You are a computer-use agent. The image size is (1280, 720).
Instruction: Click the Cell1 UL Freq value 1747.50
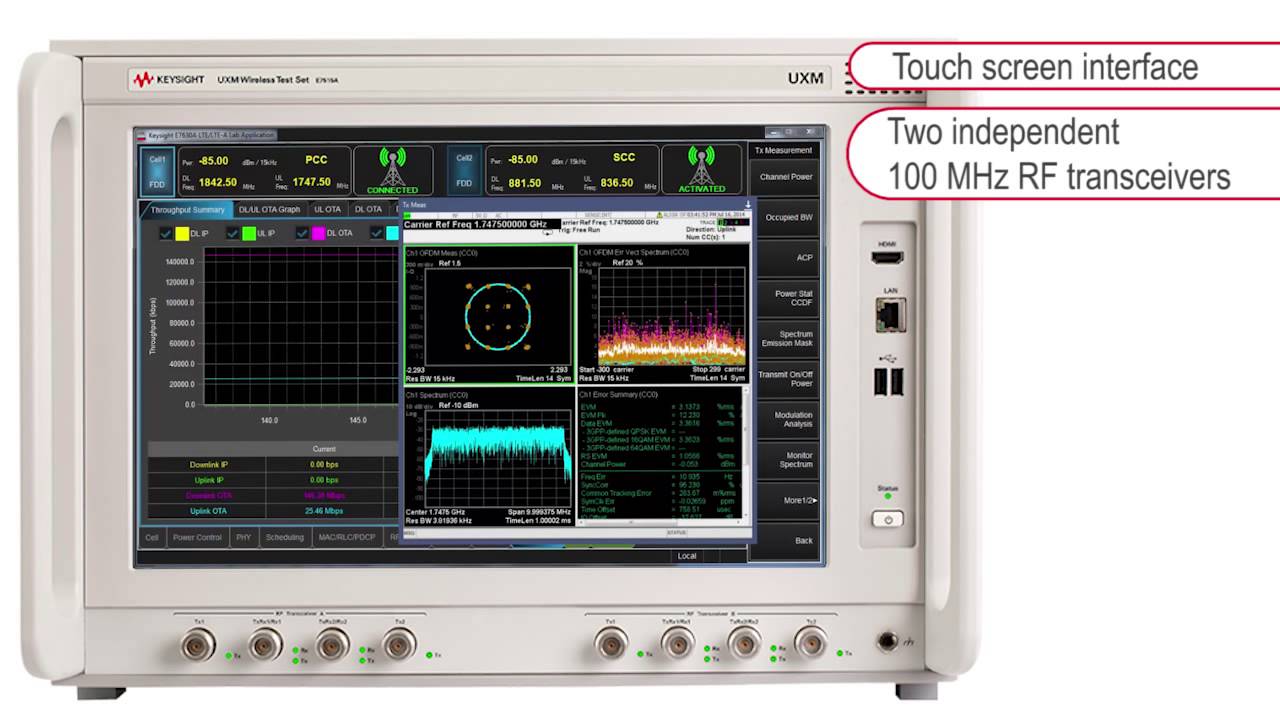(311, 183)
